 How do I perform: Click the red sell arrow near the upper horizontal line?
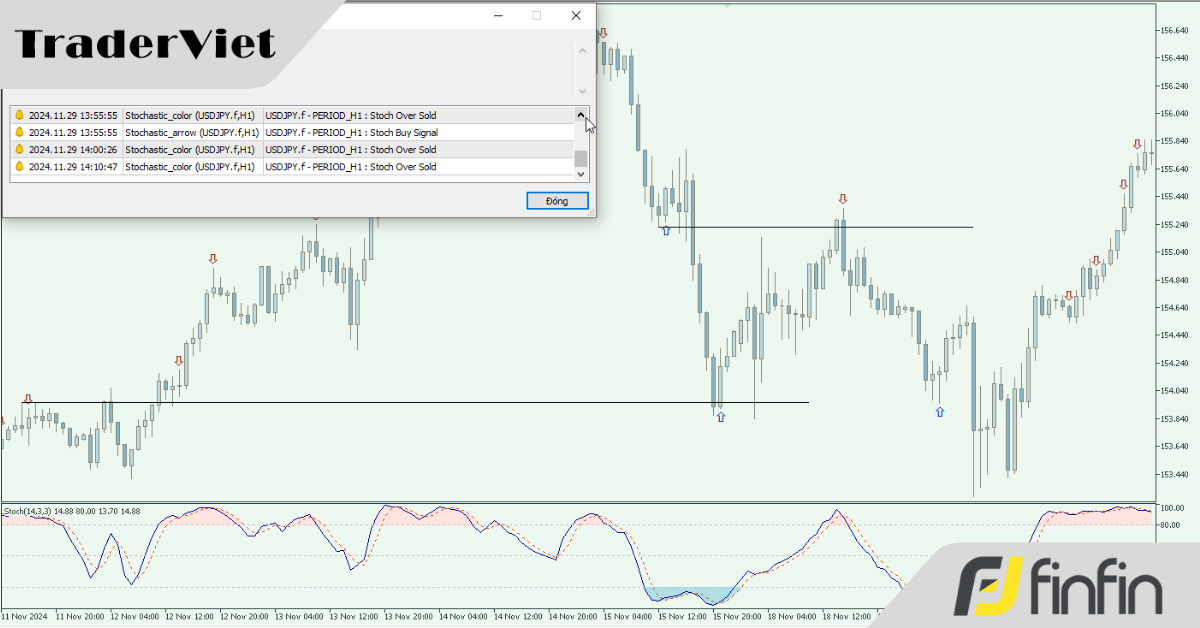click(x=843, y=199)
